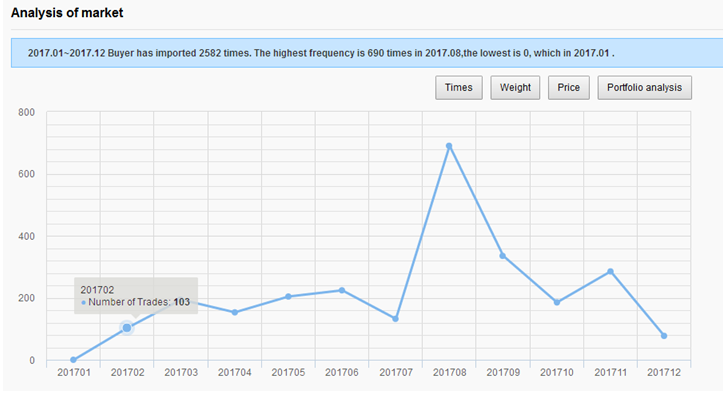Select the 201707 data point
Image resolution: width=723 pixels, height=393 pixels.
[x=395, y=319]
